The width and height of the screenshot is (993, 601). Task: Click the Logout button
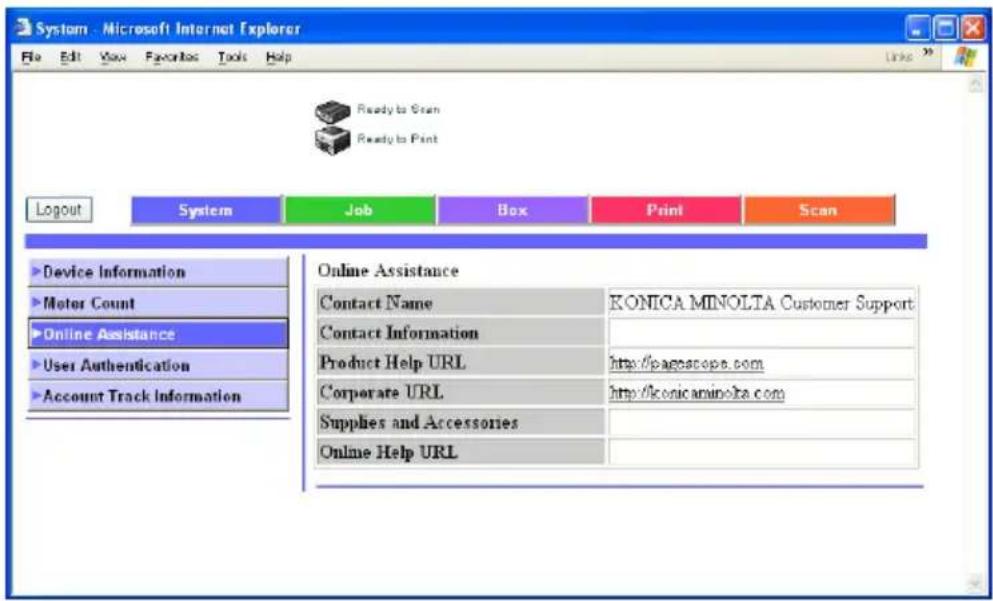pos(59,210)
